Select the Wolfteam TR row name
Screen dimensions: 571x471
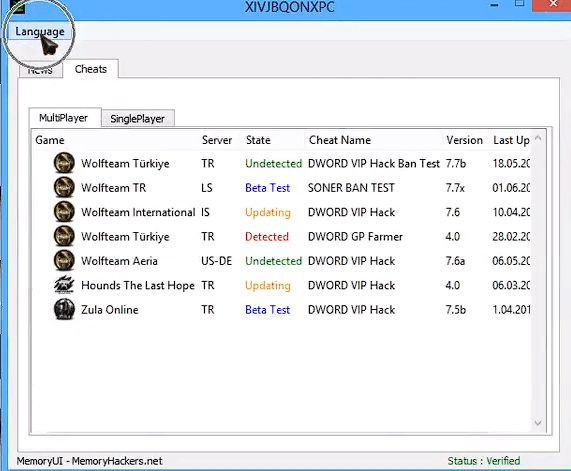(113, 188)
